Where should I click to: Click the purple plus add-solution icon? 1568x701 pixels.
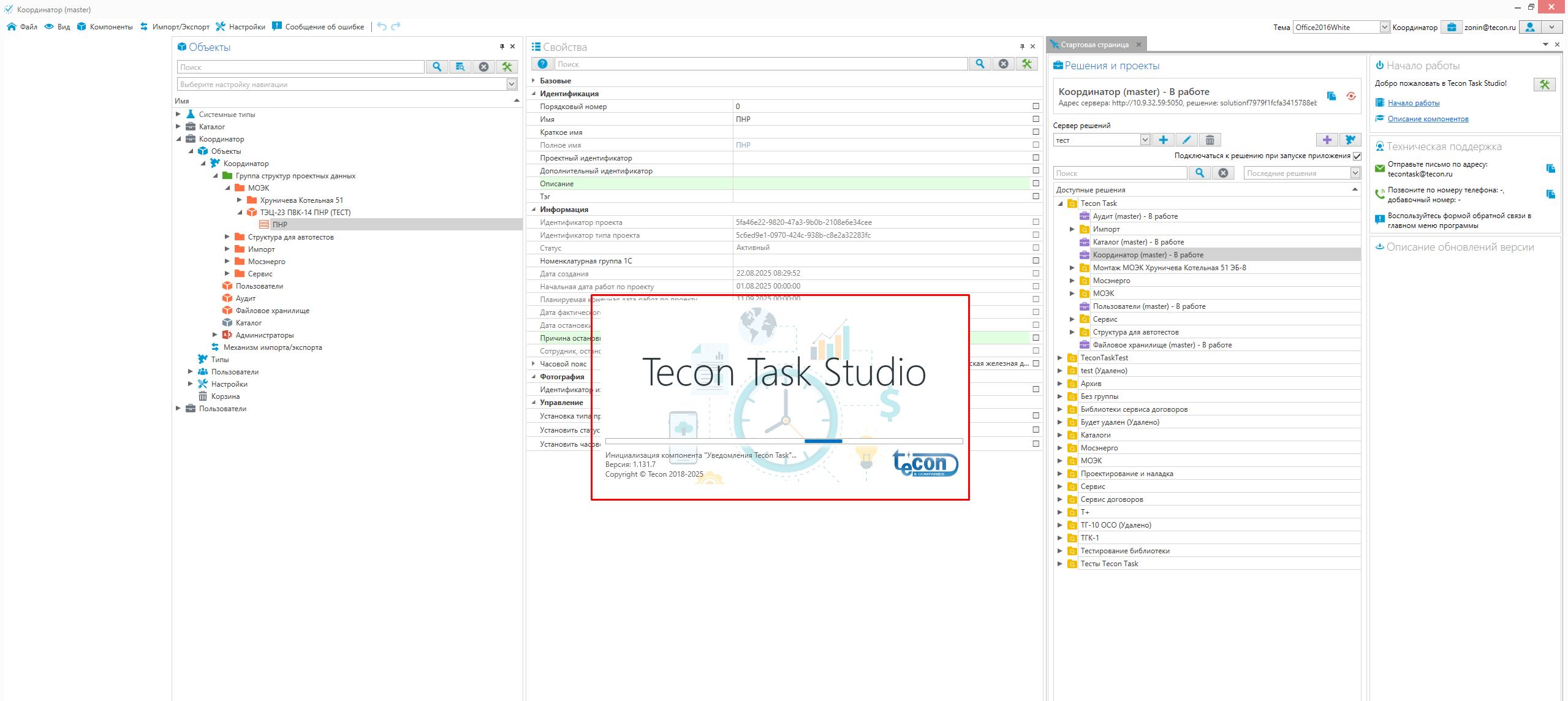pyautogui.click(x=1327, y=140)
